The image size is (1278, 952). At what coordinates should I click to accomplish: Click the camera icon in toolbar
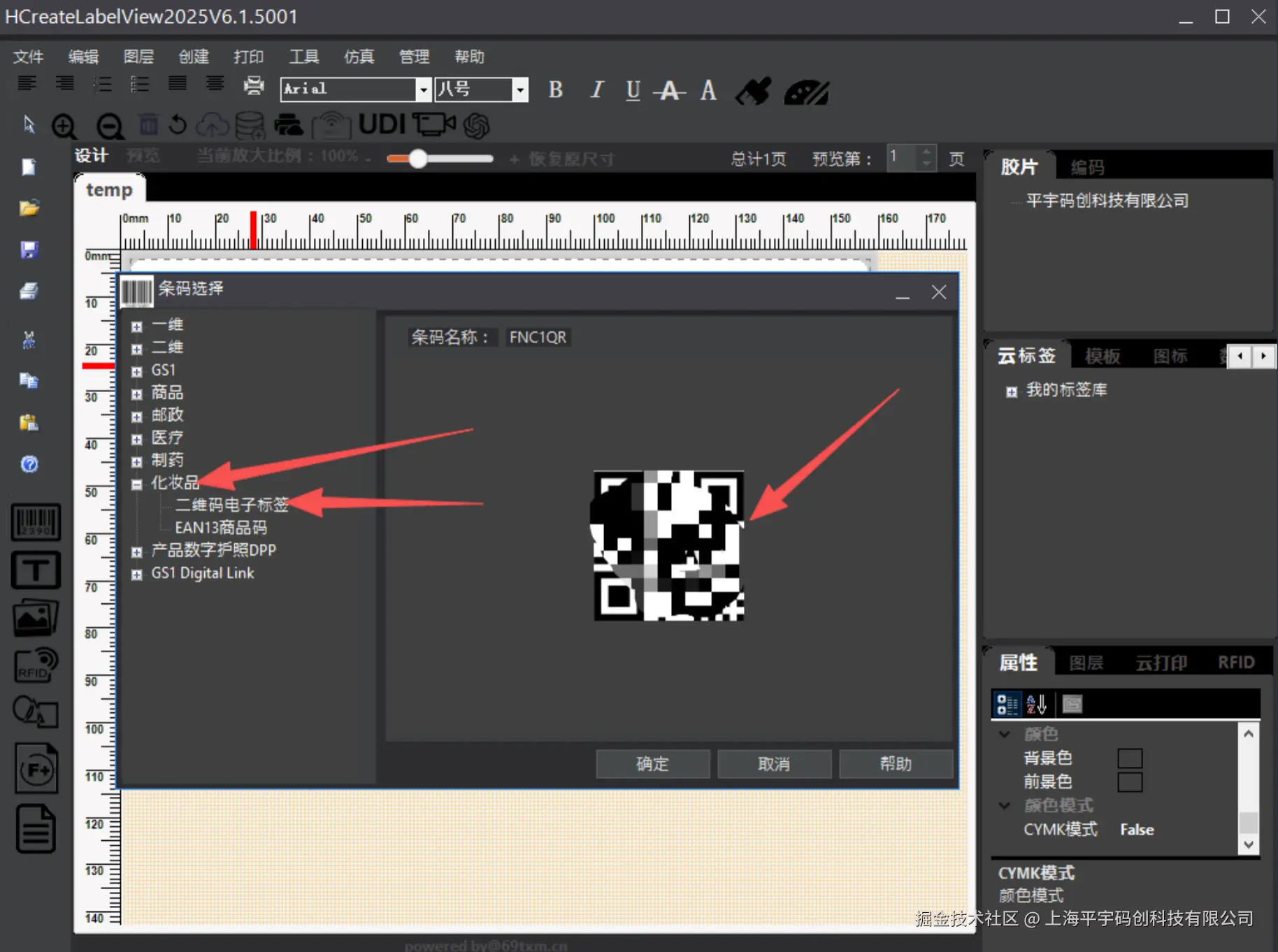[433, 124]
